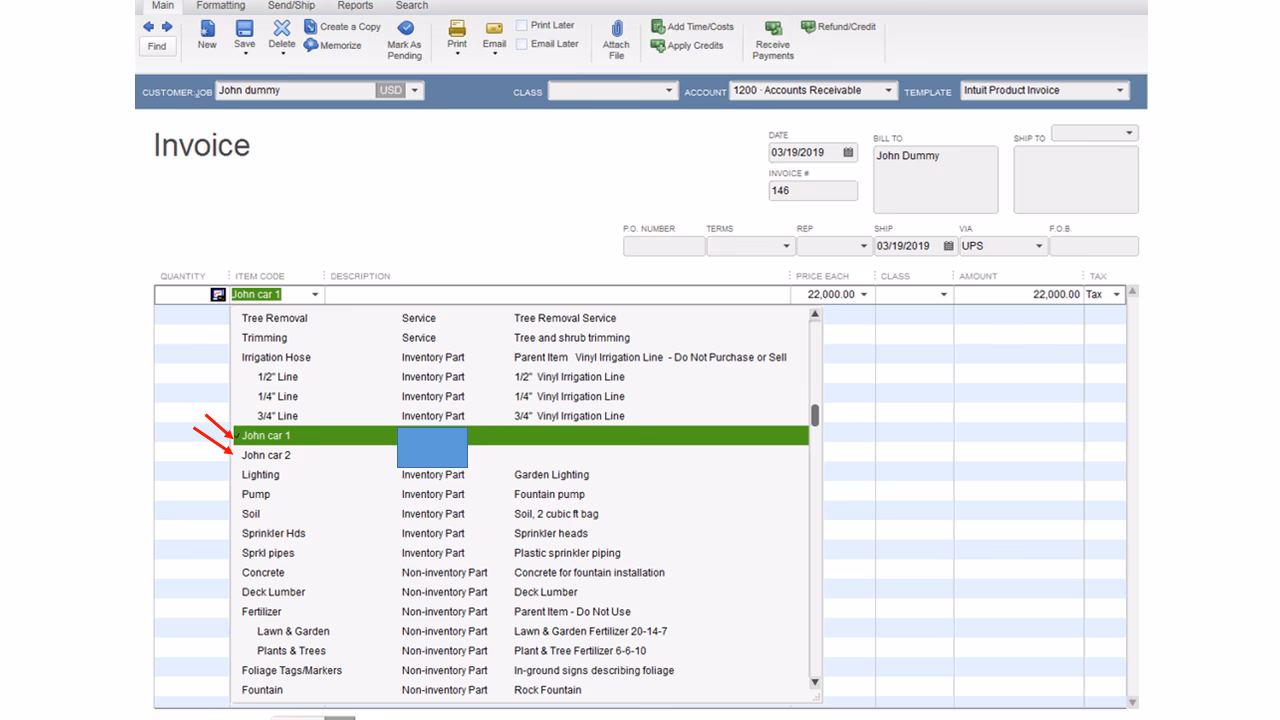Open the Ship date calendar icon

948,246
